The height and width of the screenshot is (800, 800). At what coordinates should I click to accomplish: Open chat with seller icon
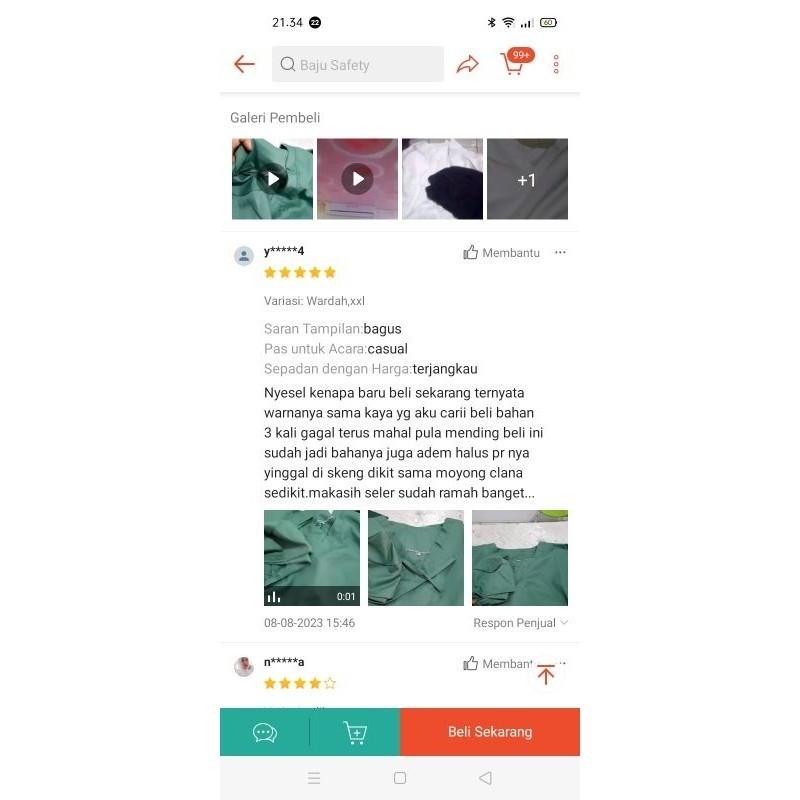(x=265, y=733)
